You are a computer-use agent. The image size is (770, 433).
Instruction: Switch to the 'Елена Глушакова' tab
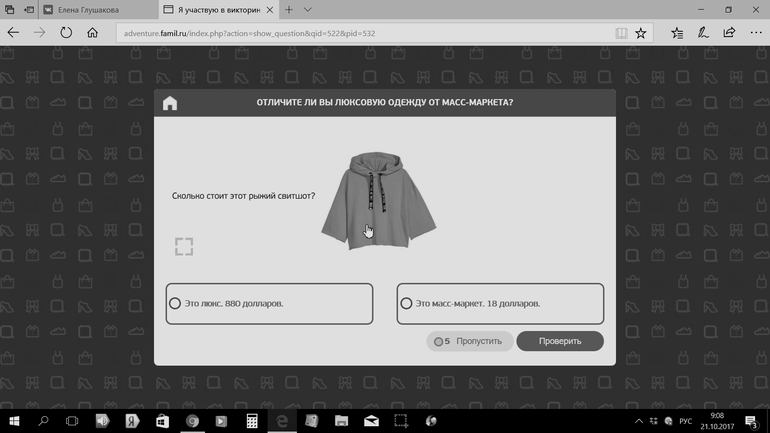click(x=95, y=10)
